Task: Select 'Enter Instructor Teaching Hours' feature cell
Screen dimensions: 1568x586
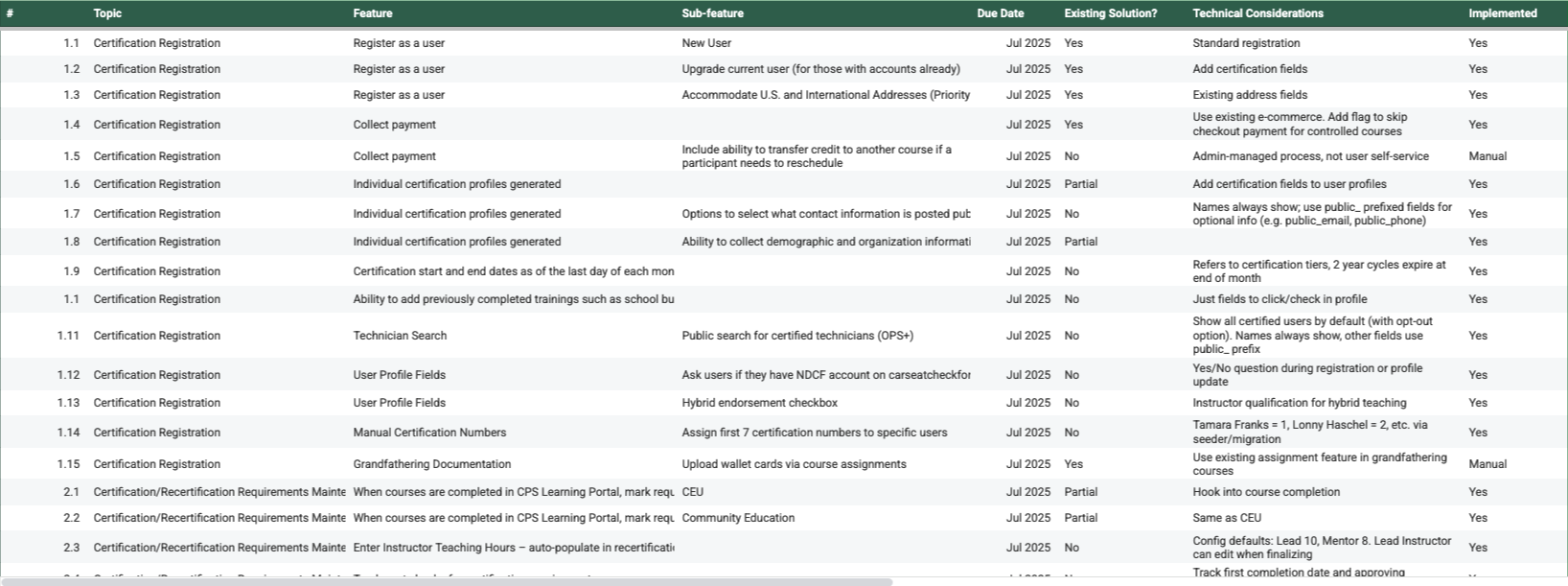Action: [513, 548]
